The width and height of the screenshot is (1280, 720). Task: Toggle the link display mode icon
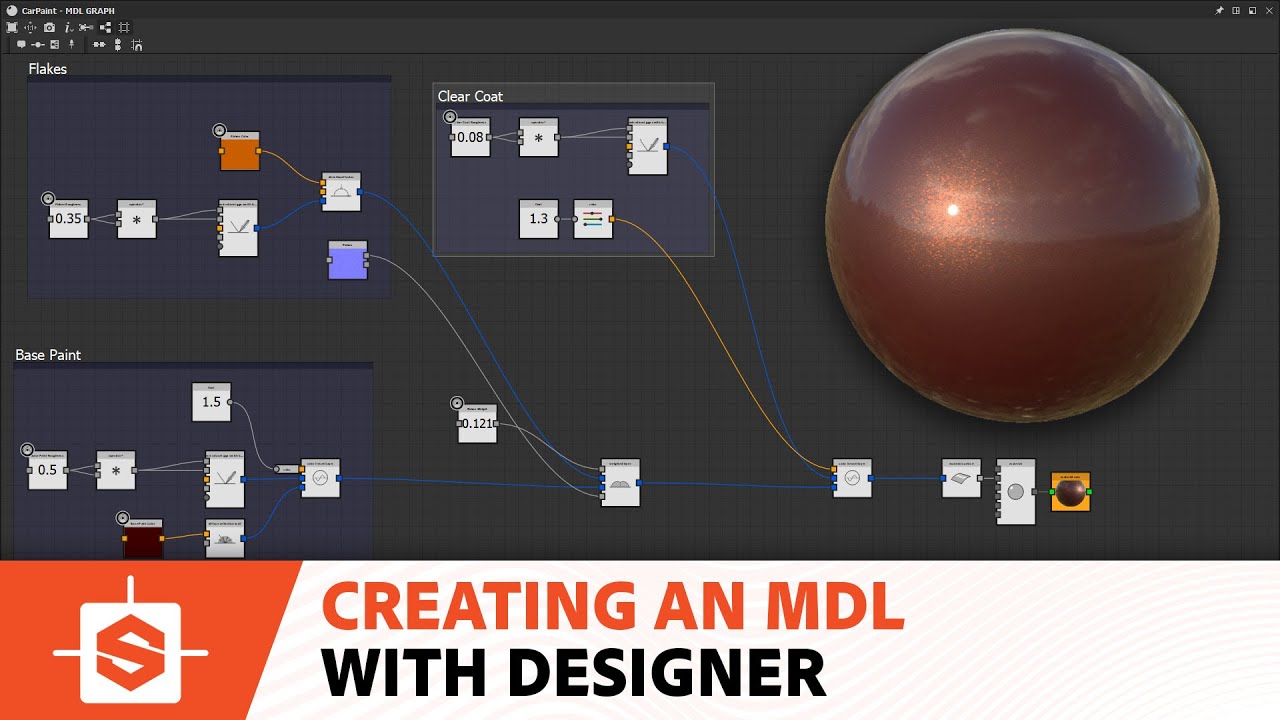(x=86, y=27)
